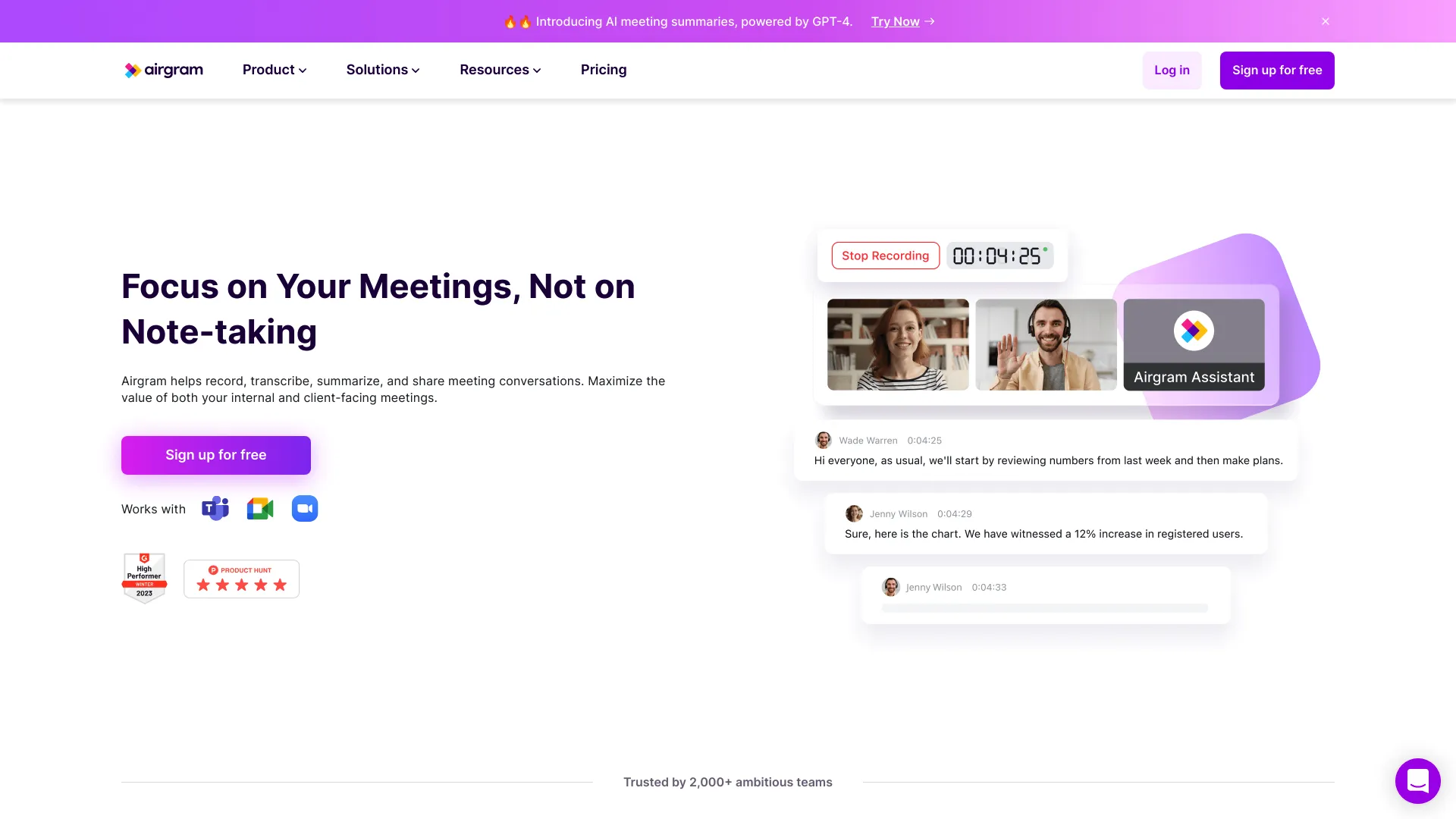1456x819 pixels.
Task: Click the Stop Recording button
Action: (885, 256)
